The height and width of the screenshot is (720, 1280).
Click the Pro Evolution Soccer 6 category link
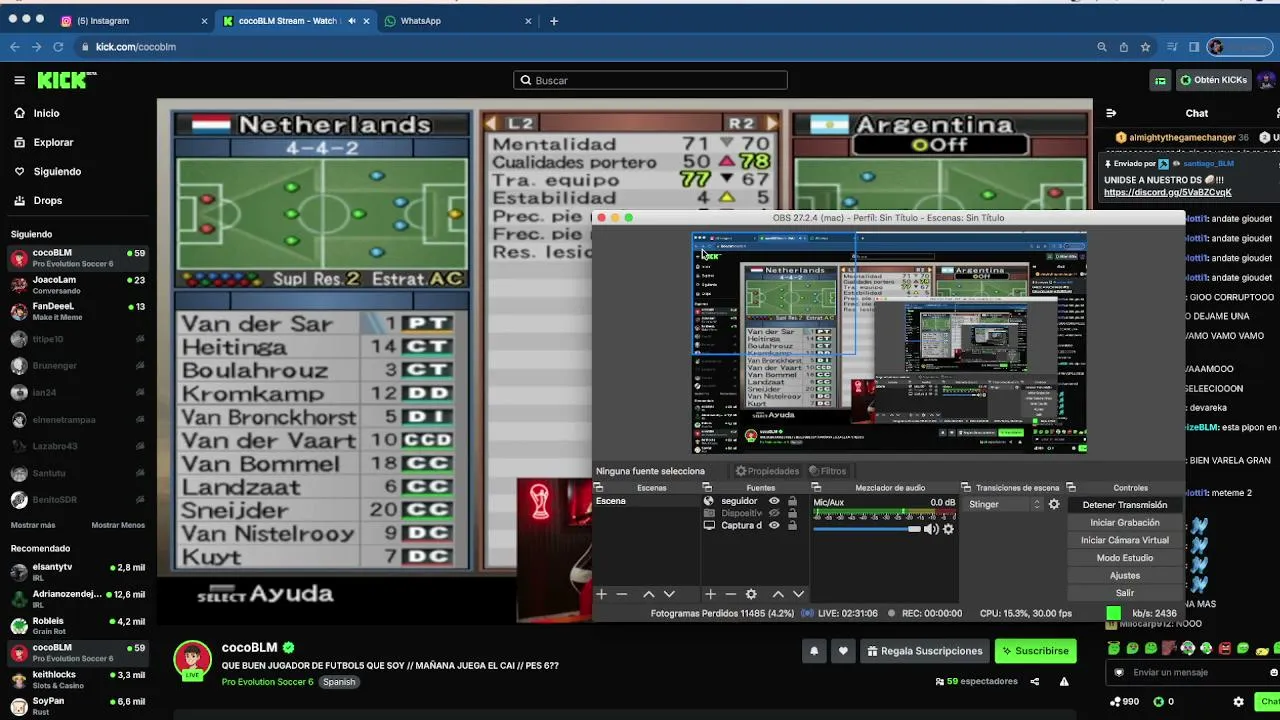[x=267, y=682]
